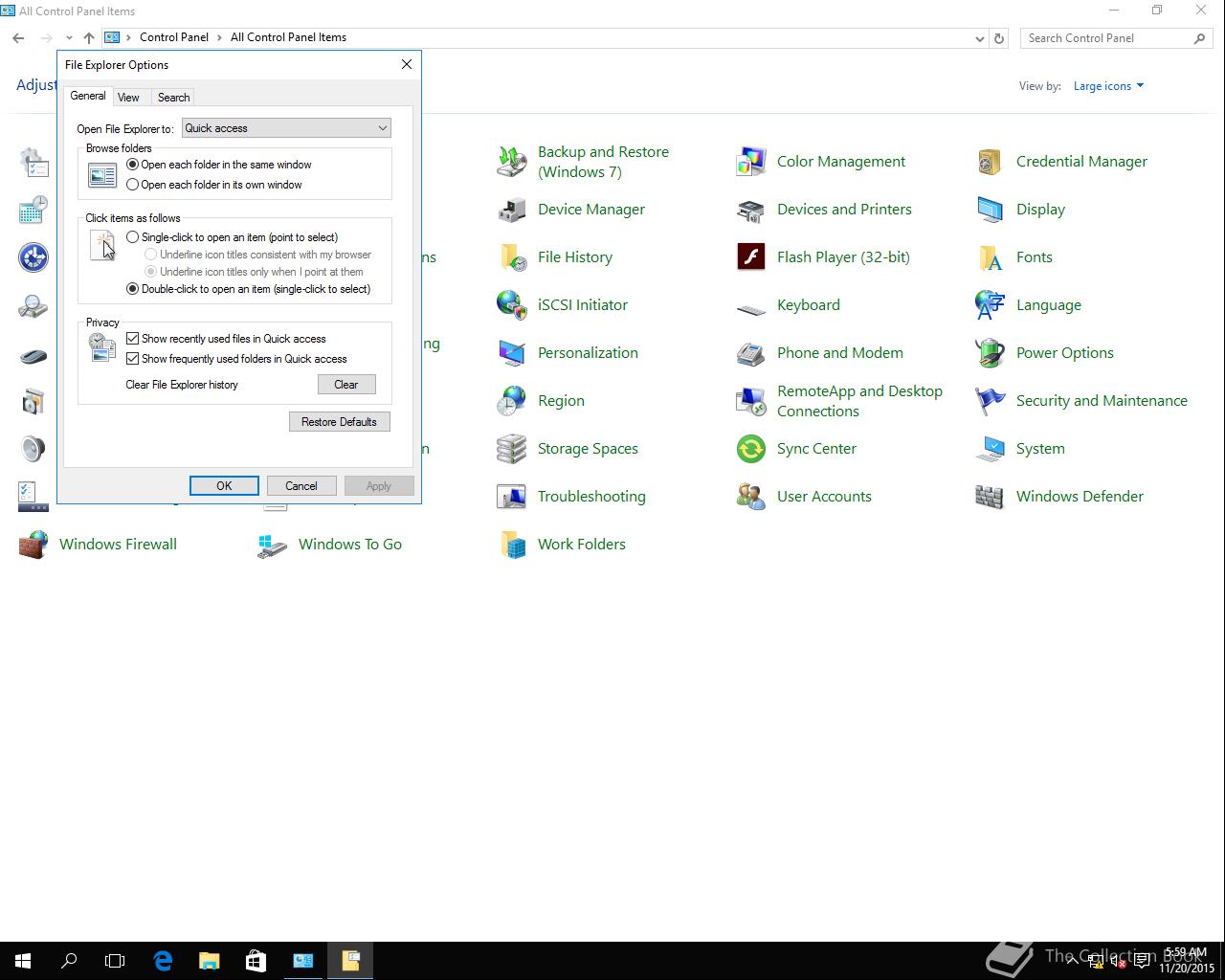Open the Device Manager icon
1225x980 pixels.
(x=512, y=210)
